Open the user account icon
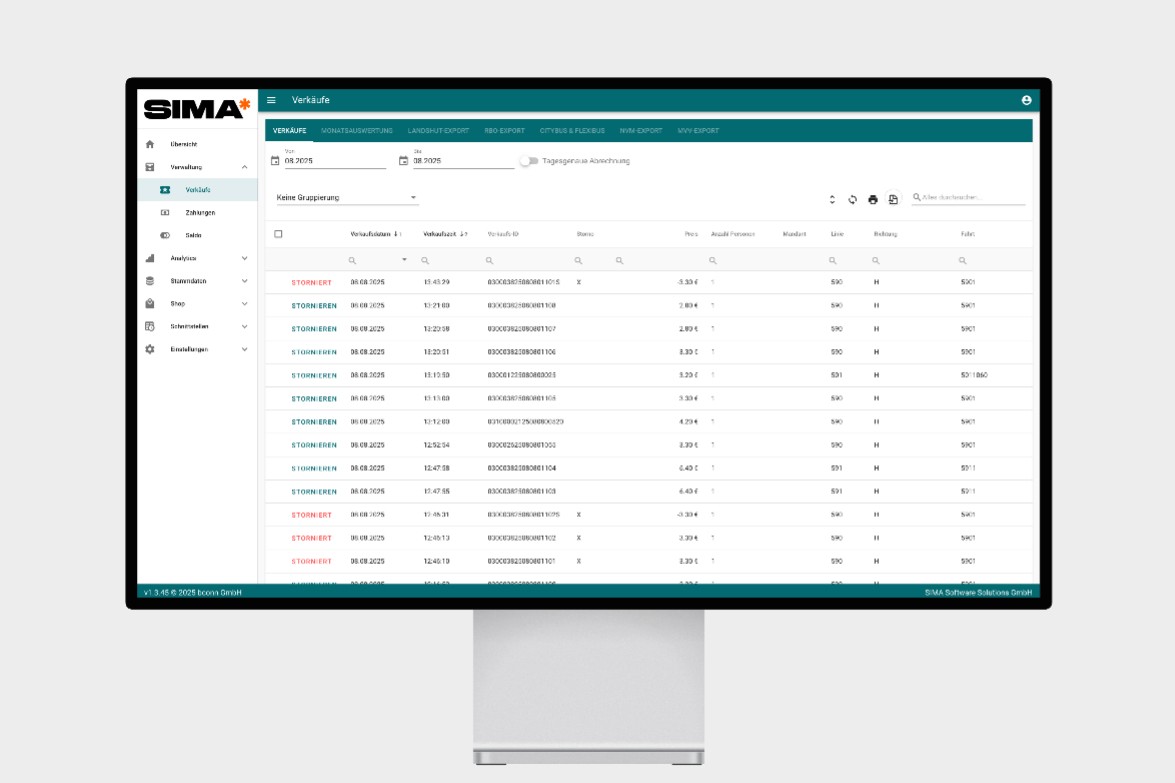This screenshot has width=1175, height=783. pos(1026,100)
